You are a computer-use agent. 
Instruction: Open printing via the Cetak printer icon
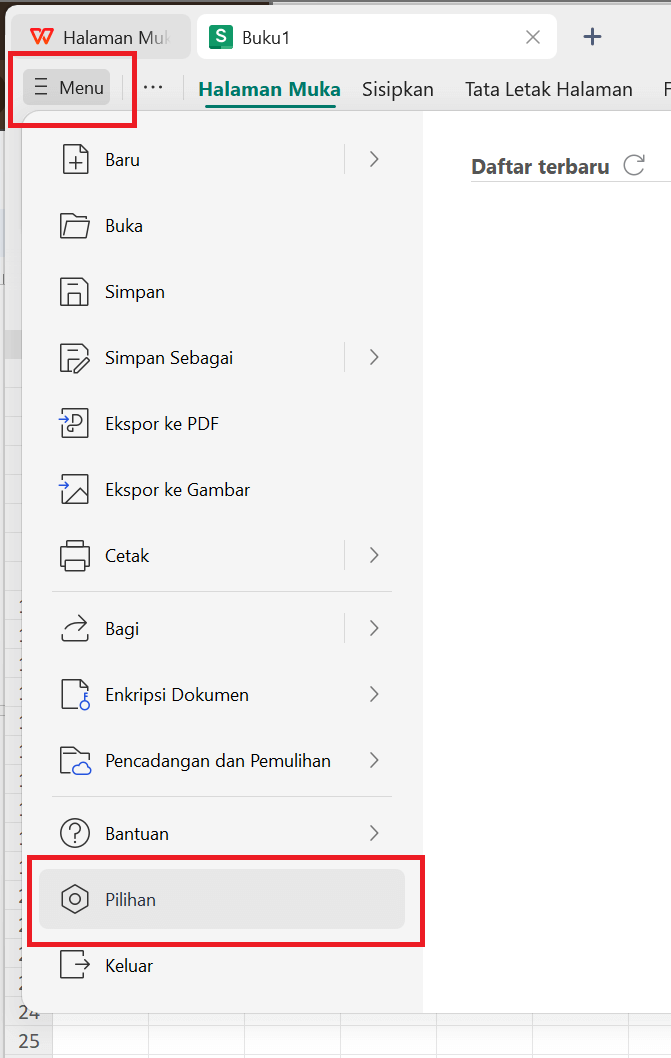point(73,555)
